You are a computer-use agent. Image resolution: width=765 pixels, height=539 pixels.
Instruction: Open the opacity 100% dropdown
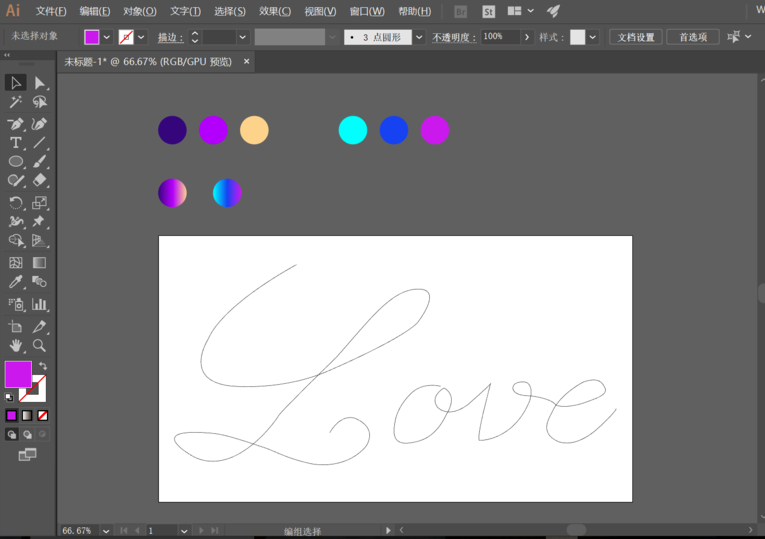(x=527, y=37)
